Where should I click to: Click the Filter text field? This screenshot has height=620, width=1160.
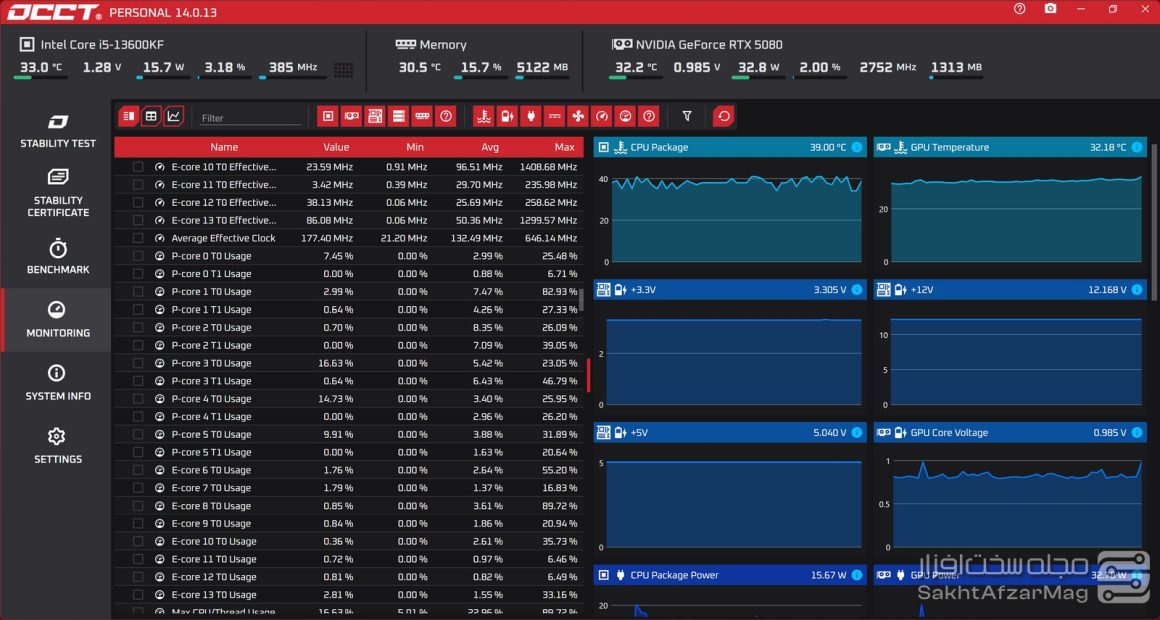250,118
